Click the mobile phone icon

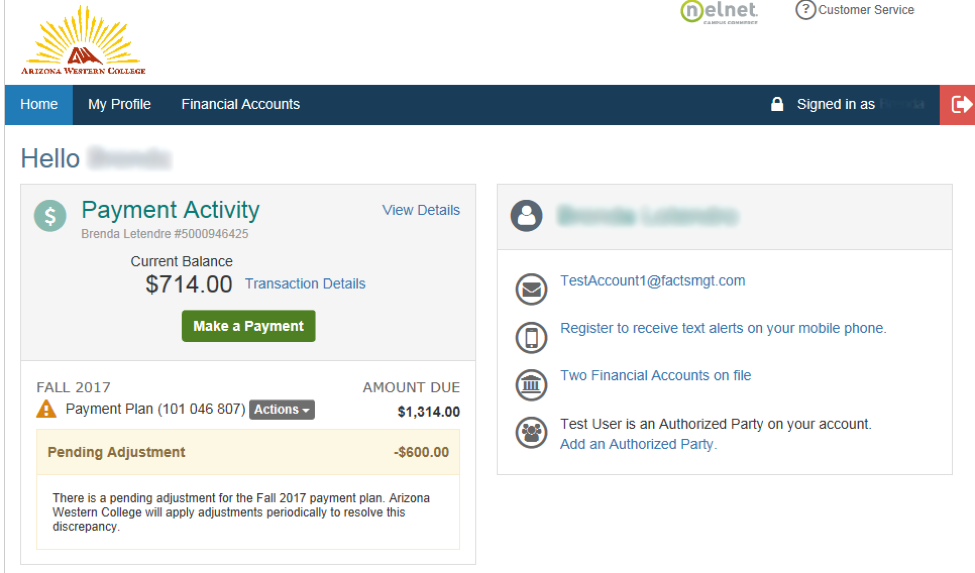click(532, 337)
